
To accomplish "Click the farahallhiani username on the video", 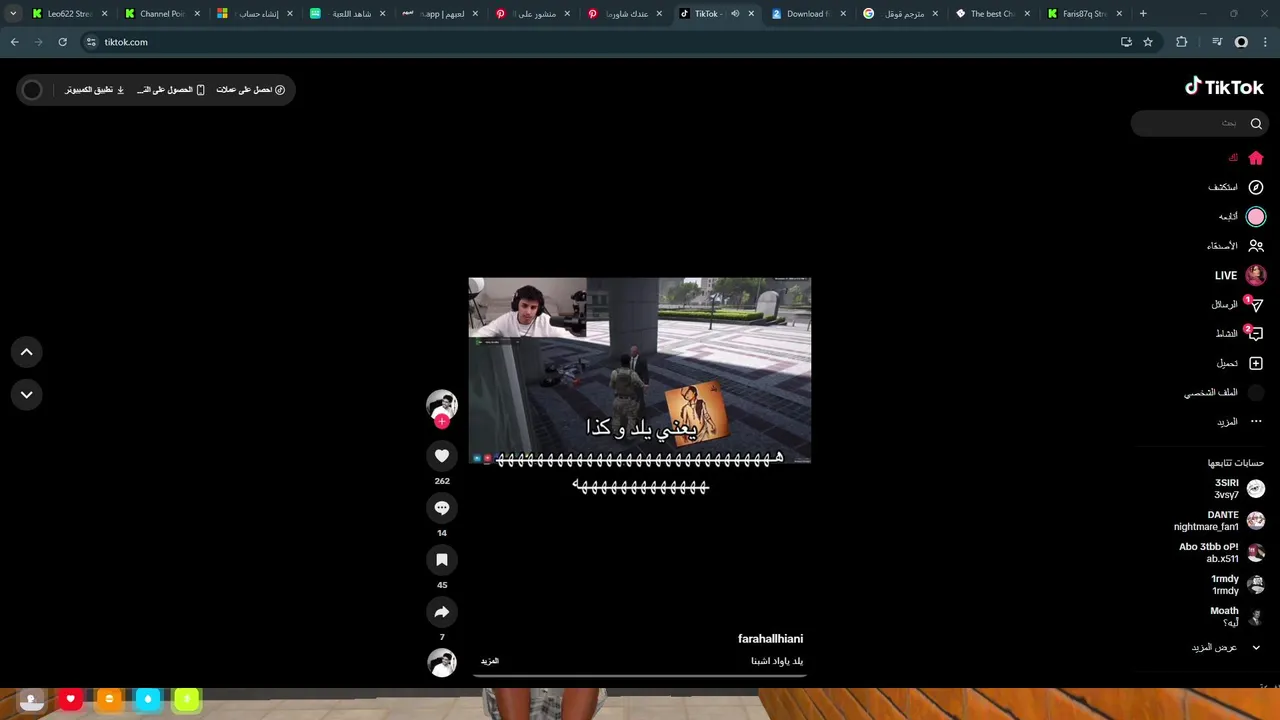I will pos(770,639).
